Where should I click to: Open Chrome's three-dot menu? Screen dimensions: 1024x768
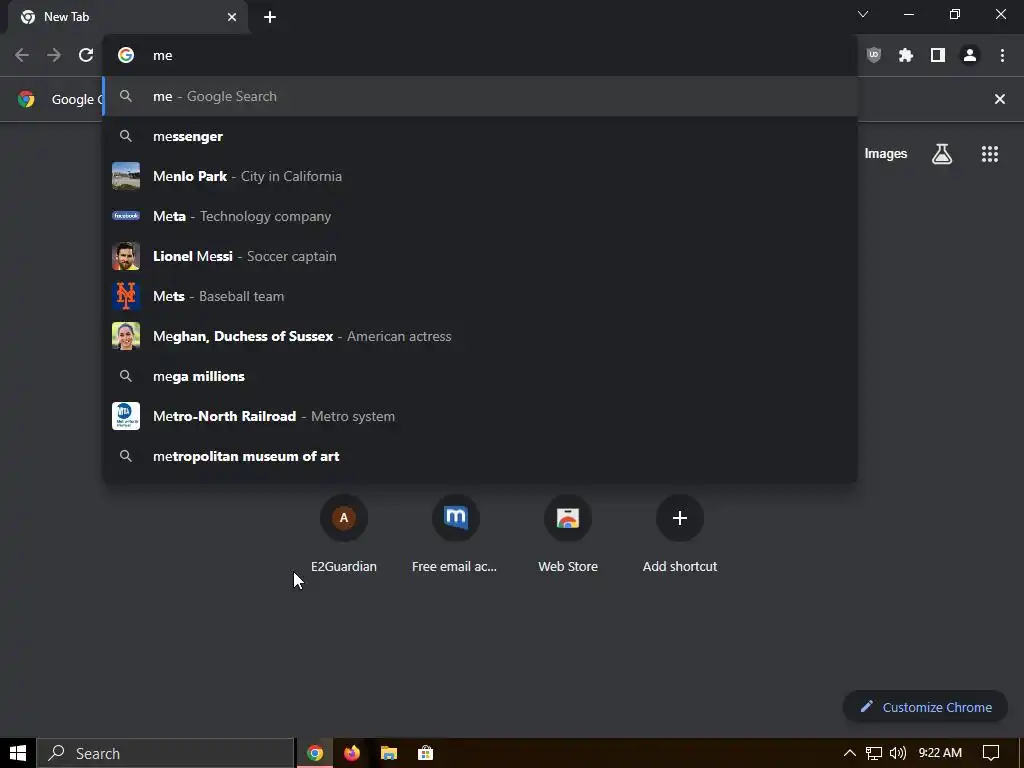(1002, 56)
